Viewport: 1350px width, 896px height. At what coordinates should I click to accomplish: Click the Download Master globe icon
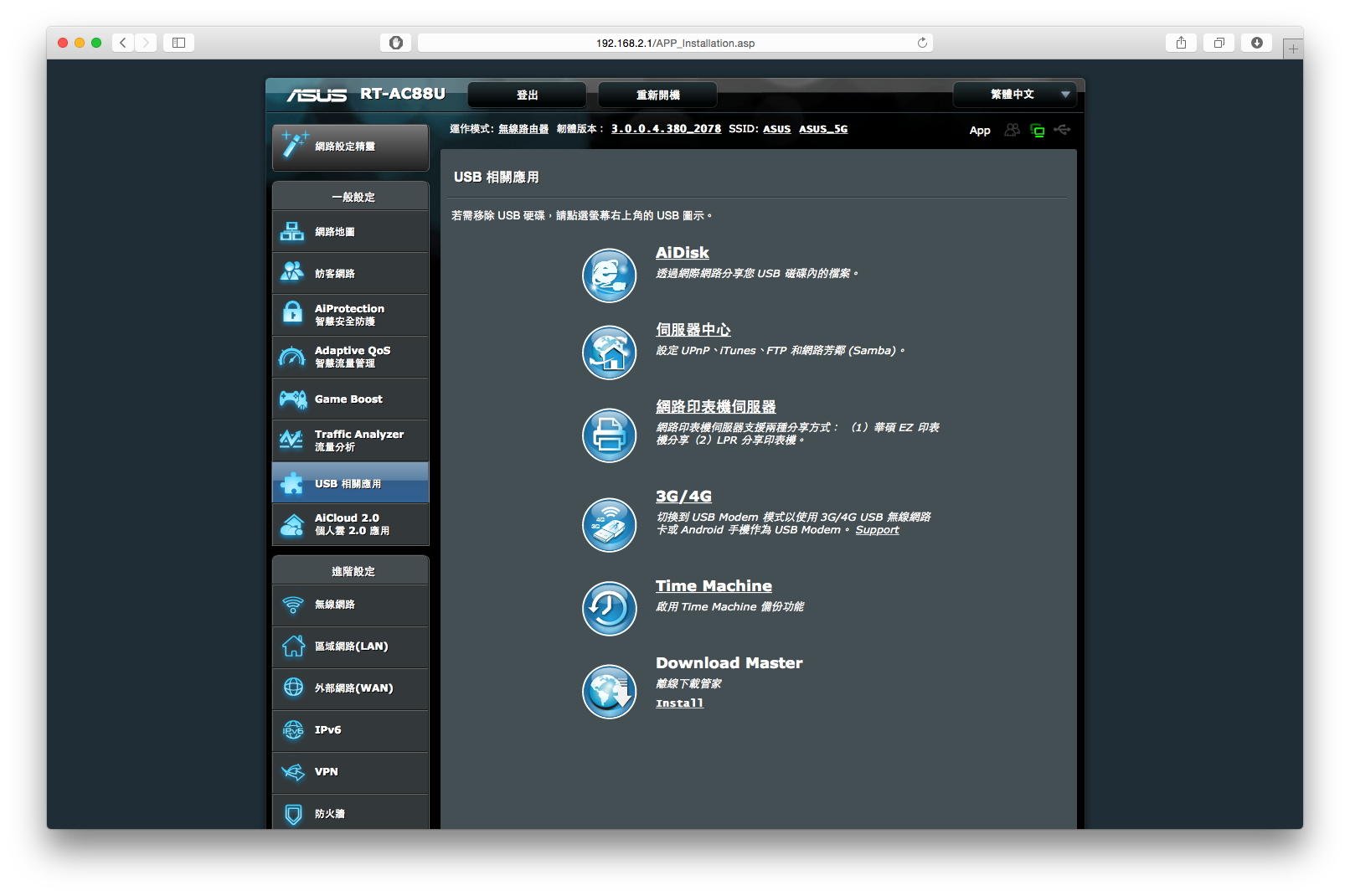[x=609, y=692]
